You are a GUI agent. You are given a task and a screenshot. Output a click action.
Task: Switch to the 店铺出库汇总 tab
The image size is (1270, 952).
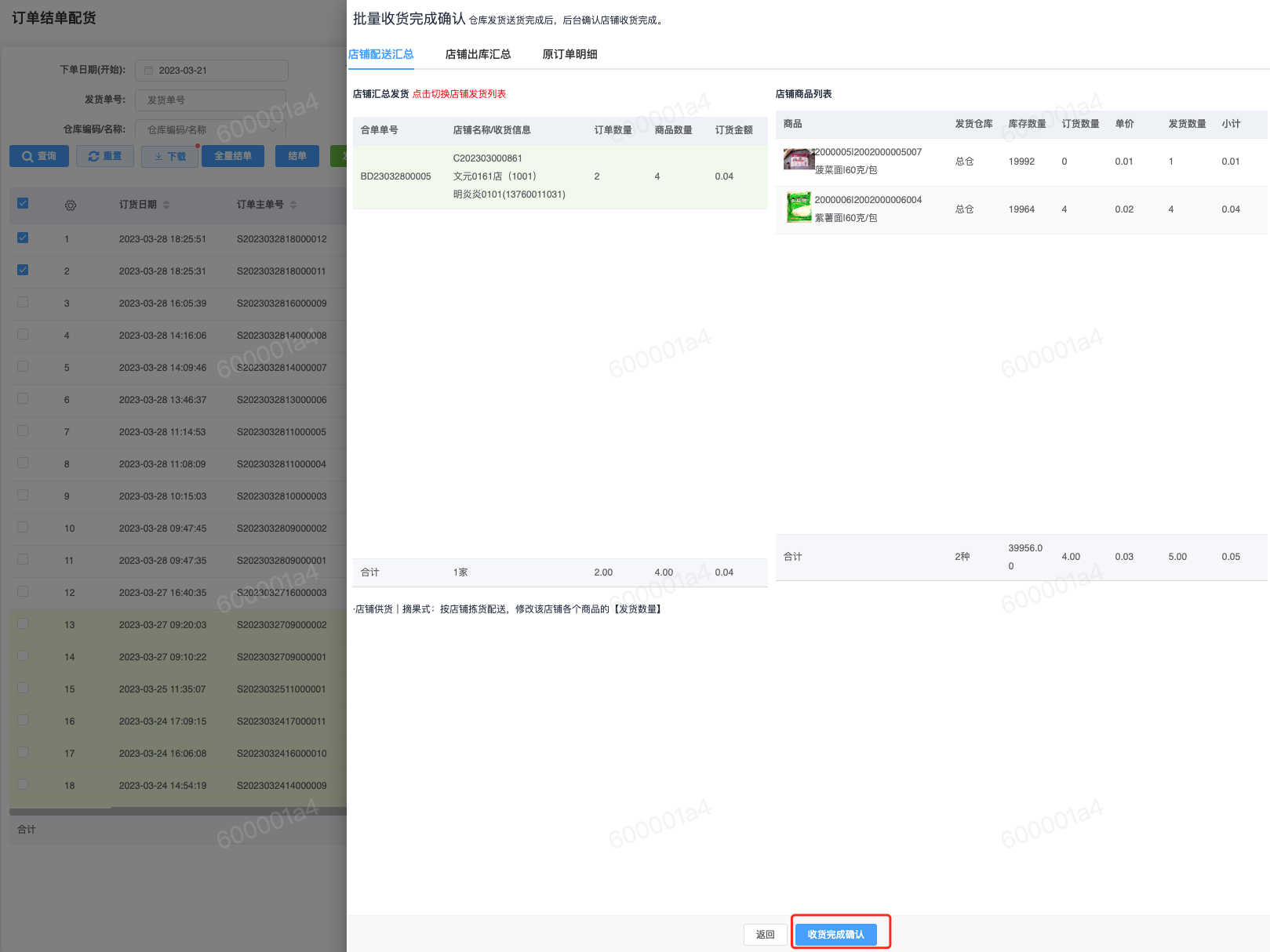click(478, 54)
